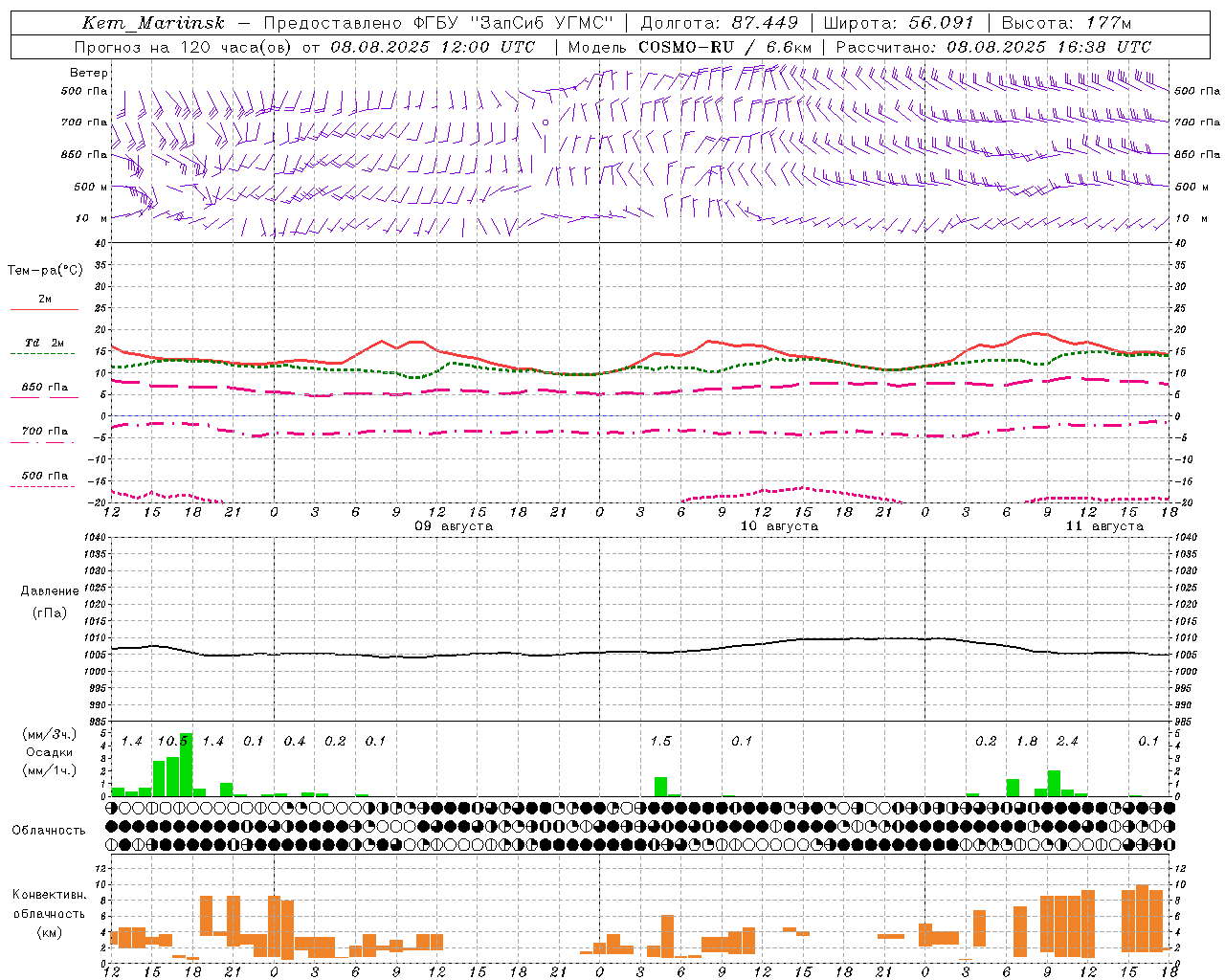The width and height of the screenshot is (1225, 980).
Task: Click the date label 09 августа
Action: pos(454,526)
